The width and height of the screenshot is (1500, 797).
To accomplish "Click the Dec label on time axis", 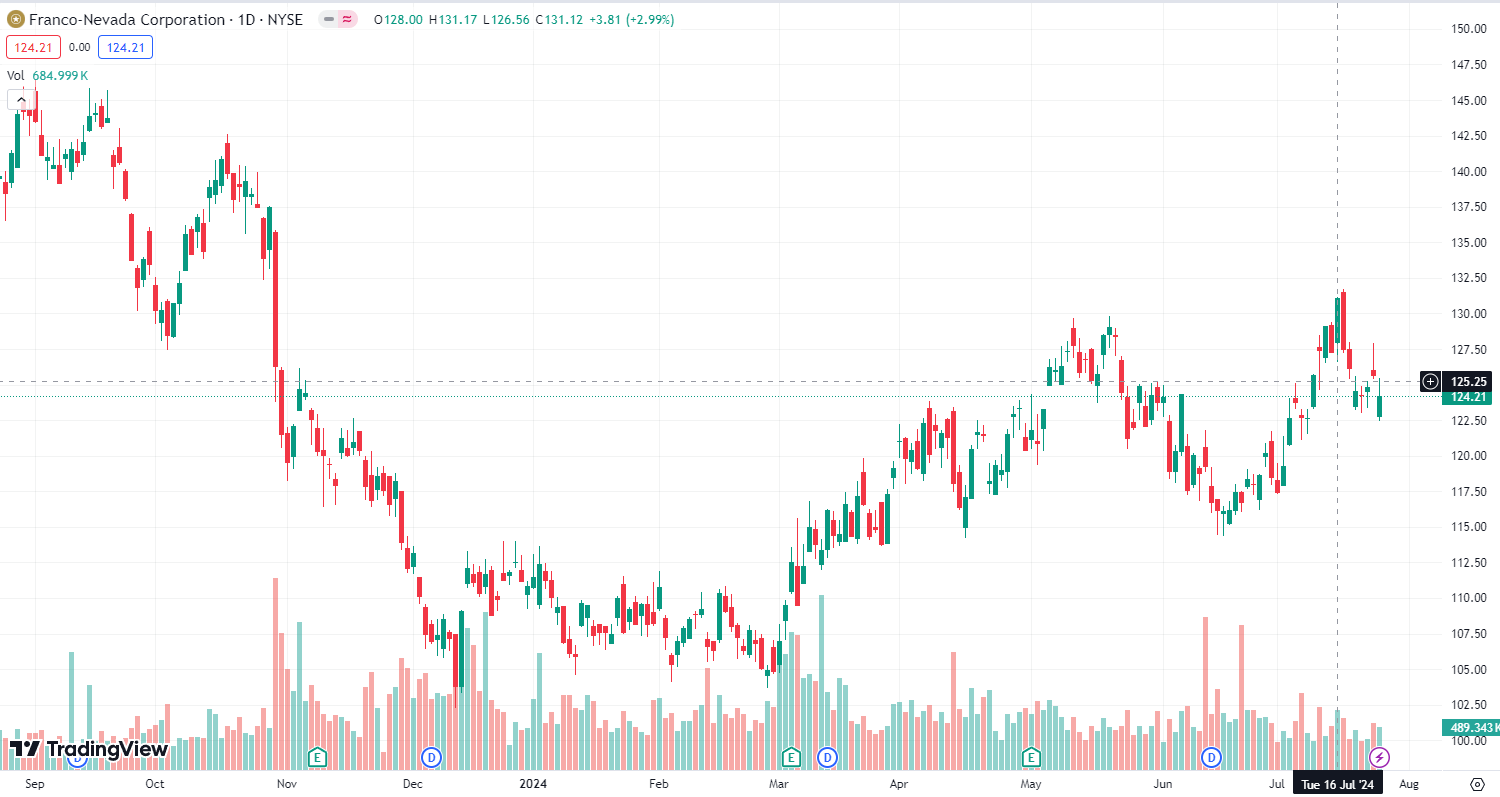I will [412, 783].
